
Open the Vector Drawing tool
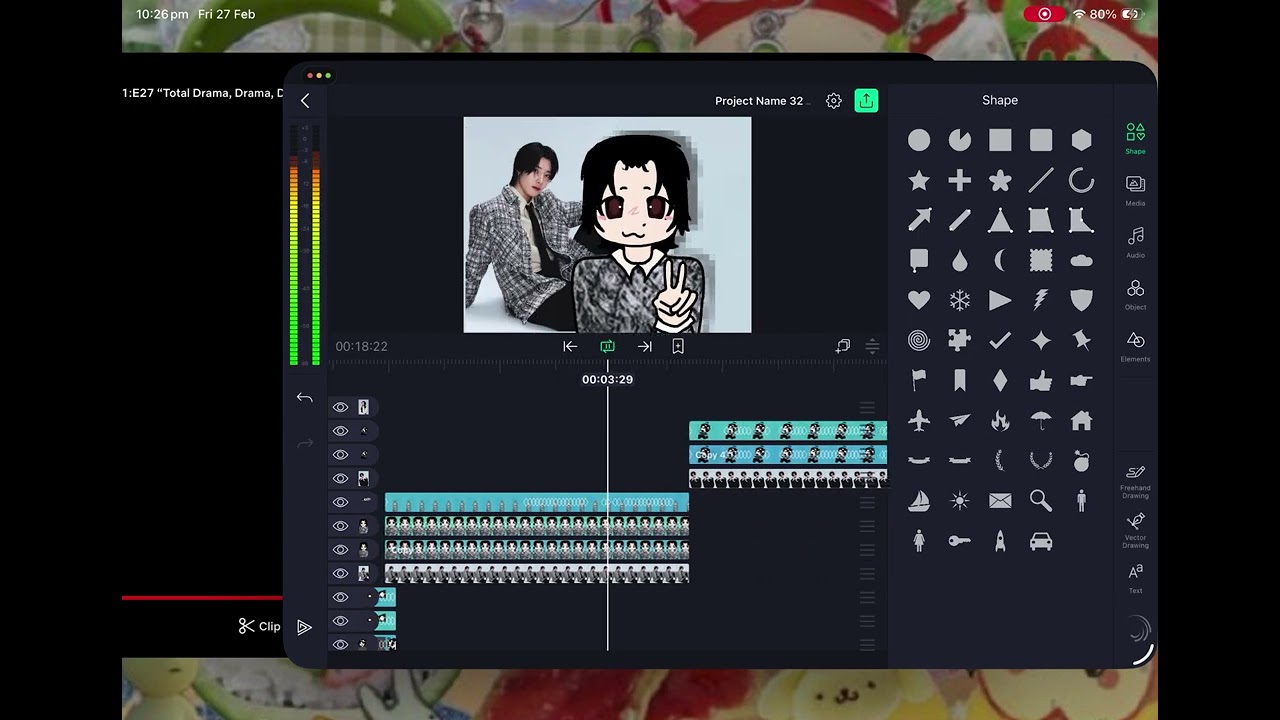coord(1135,530)
